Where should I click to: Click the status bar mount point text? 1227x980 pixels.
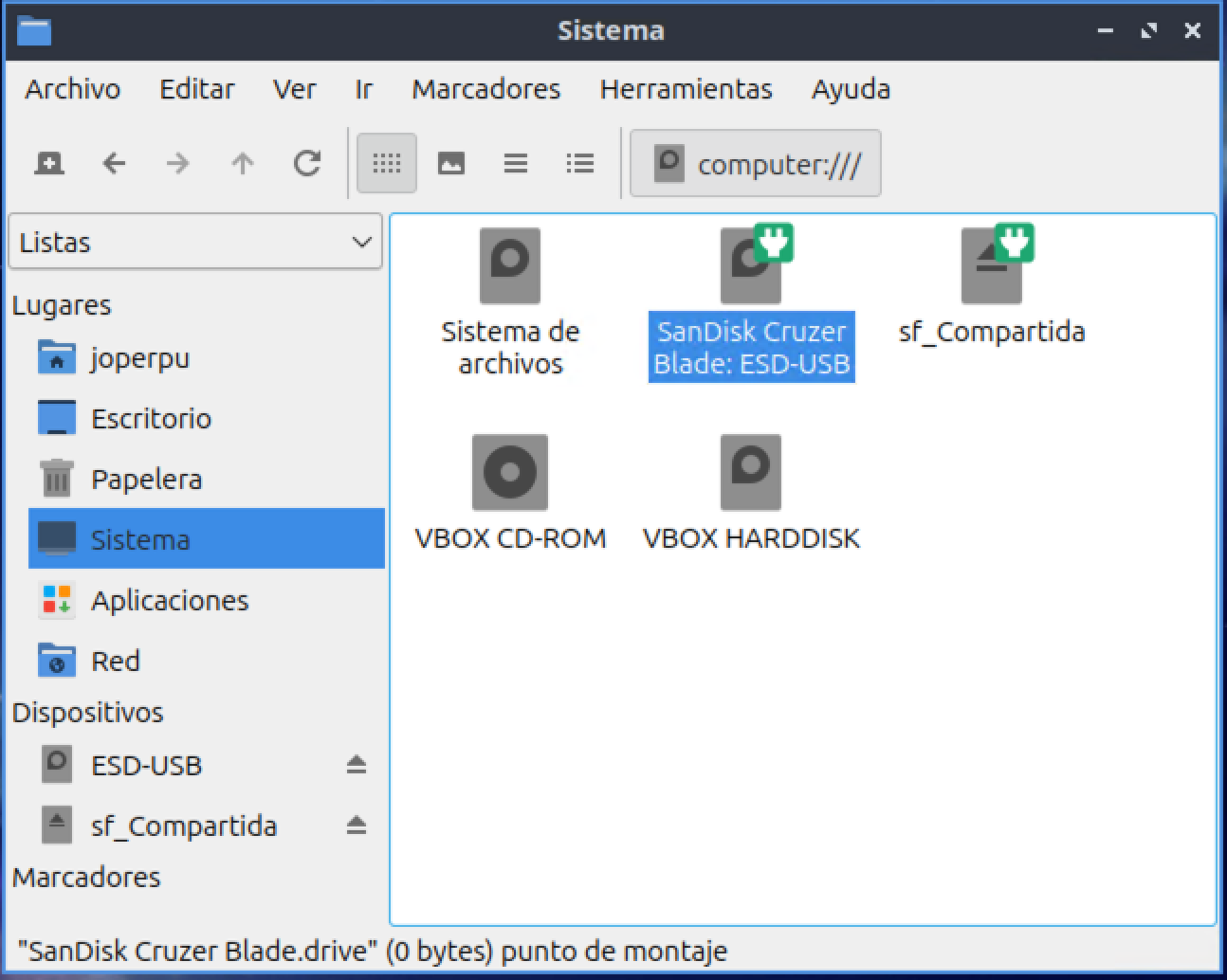(373, 951)
